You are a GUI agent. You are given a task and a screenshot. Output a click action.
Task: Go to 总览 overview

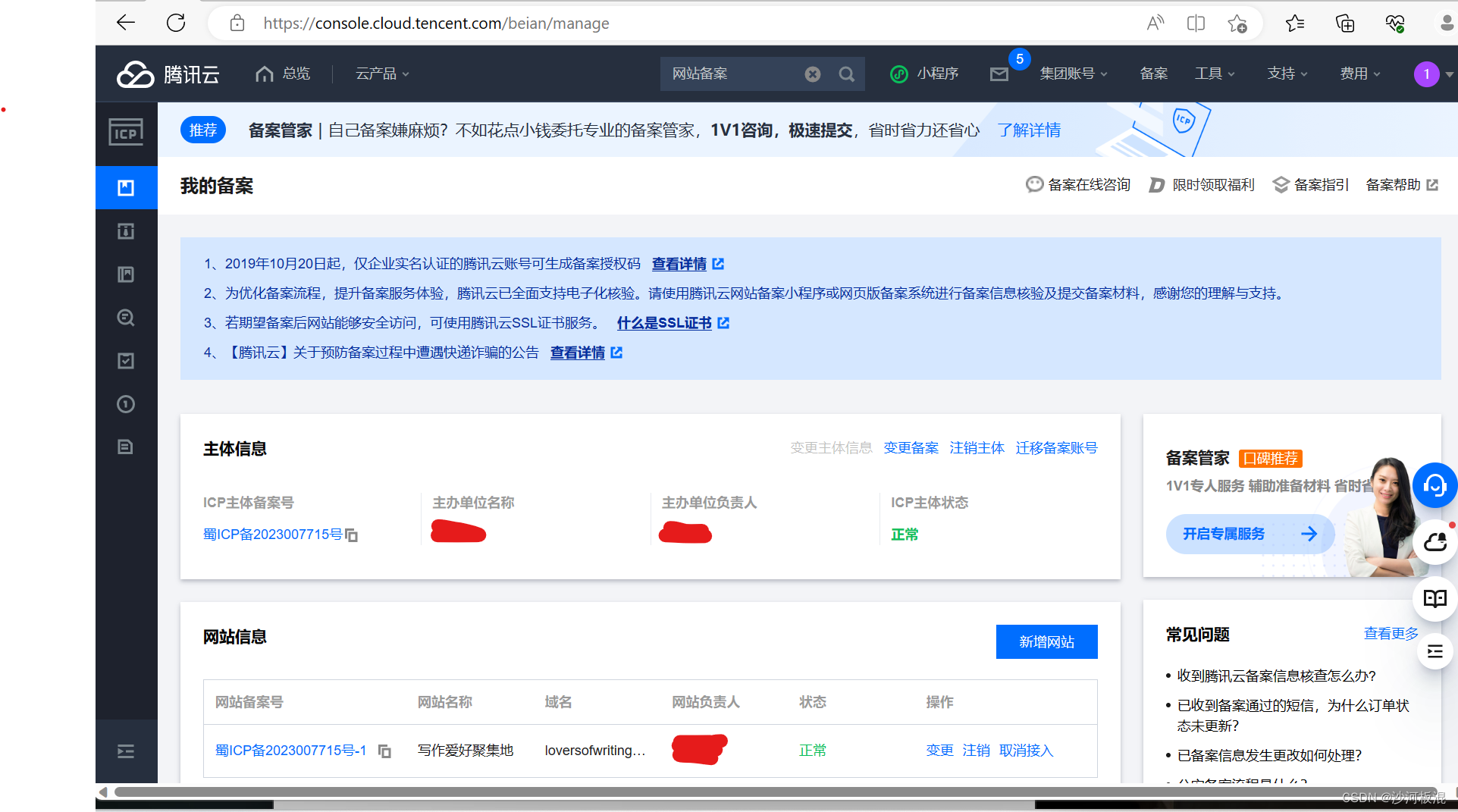pyautogui.click(x=283, y=74)
